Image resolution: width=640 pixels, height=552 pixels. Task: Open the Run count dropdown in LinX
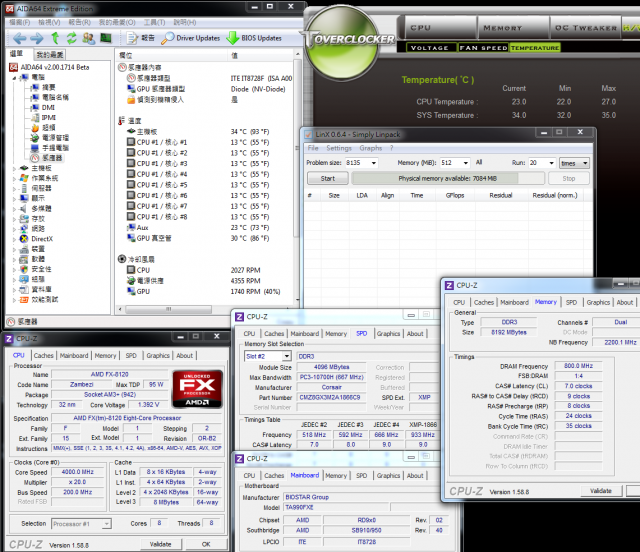(x=551, y=163)
